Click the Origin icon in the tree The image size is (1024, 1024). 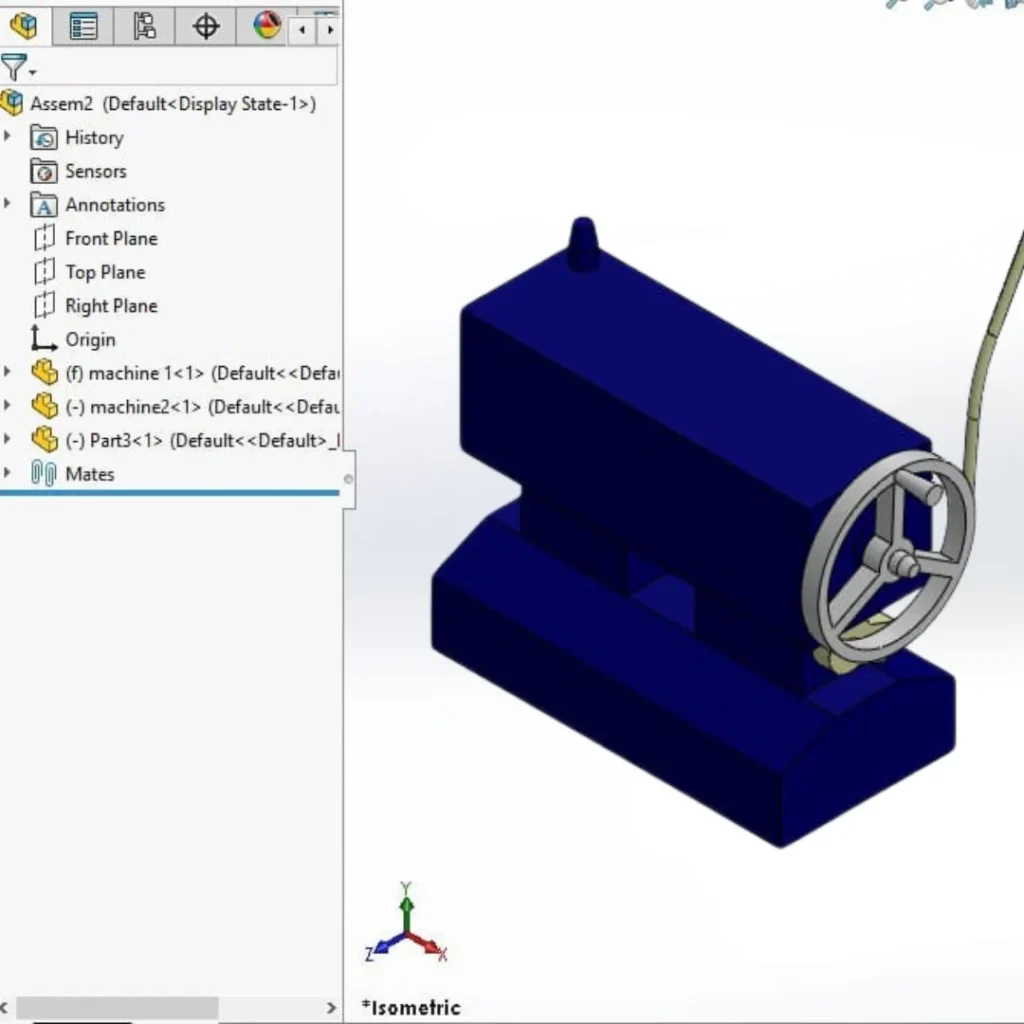(42, 339)
